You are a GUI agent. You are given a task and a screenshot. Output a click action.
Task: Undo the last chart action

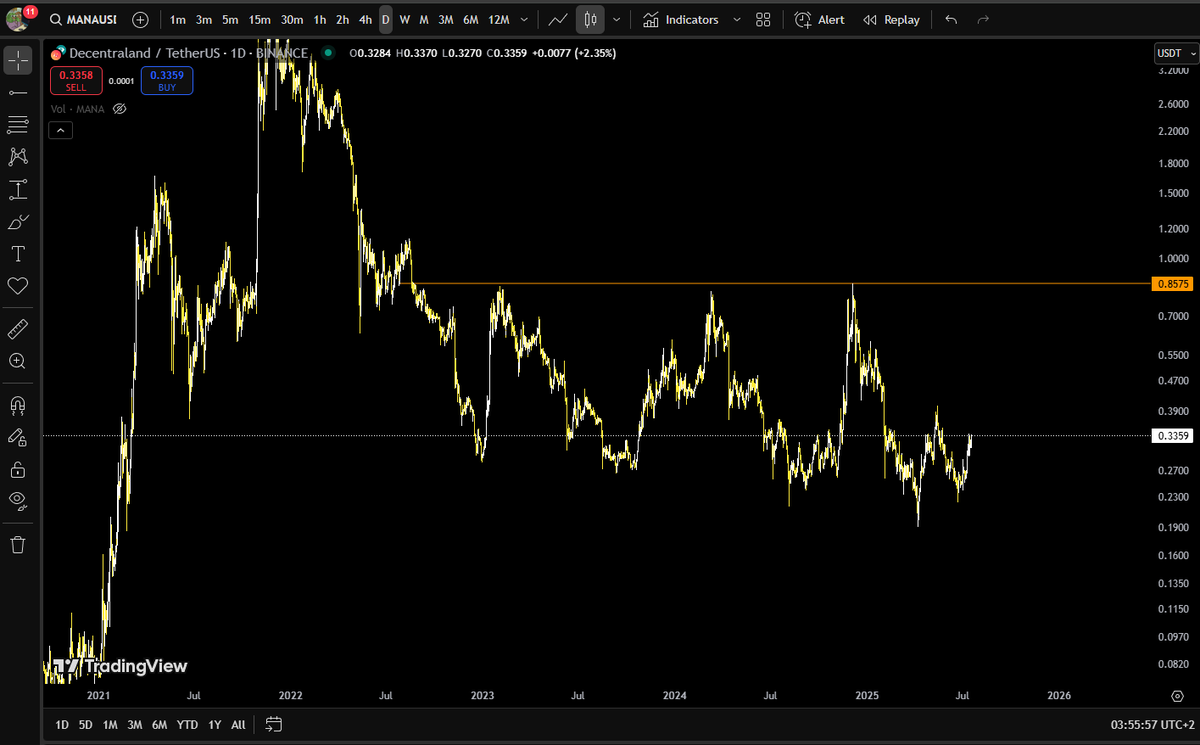[951, 19]
